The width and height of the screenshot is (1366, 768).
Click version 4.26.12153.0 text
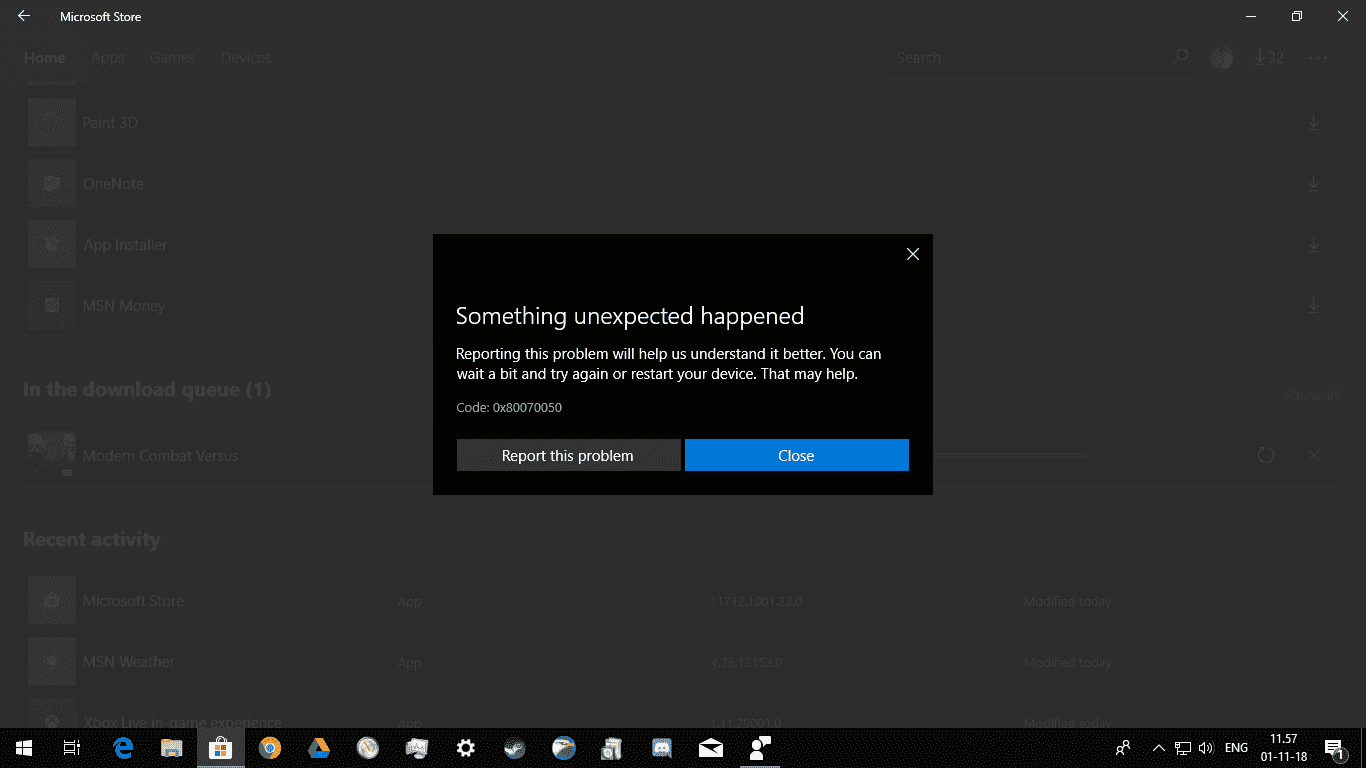pyautogui.click(x=746, y=663)
